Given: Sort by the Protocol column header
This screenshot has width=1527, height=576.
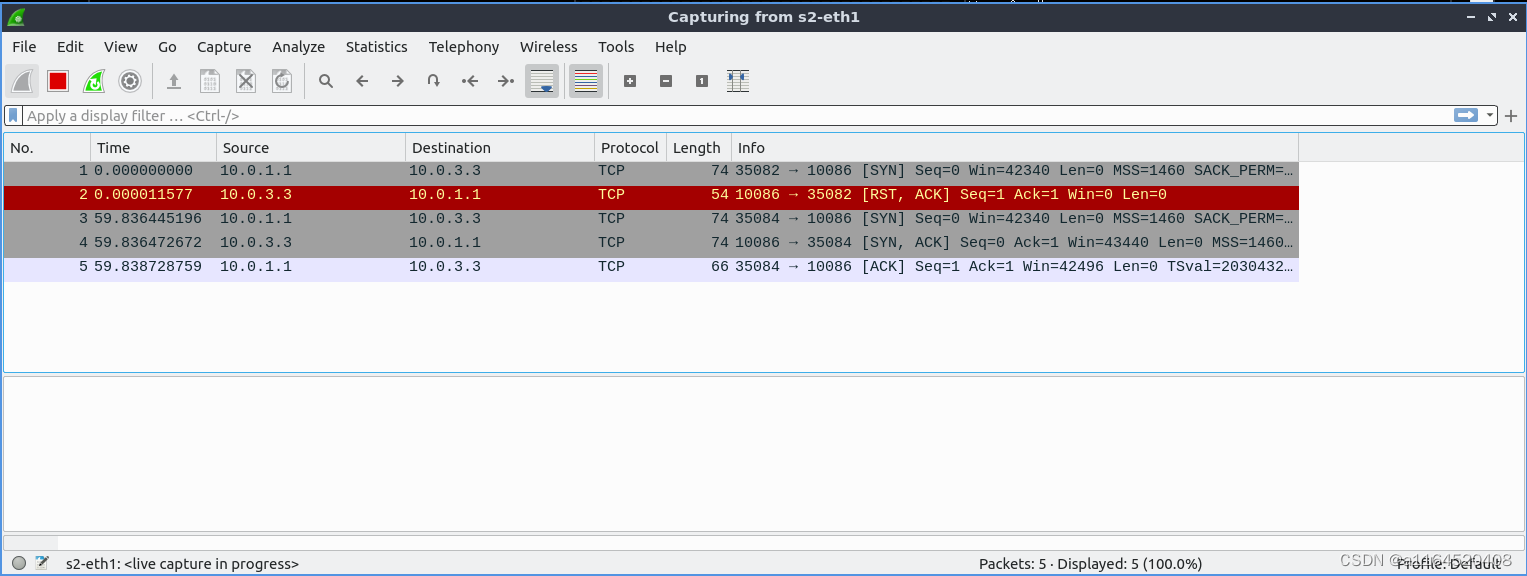Looking at the screenshot, I should pos(630,148).
